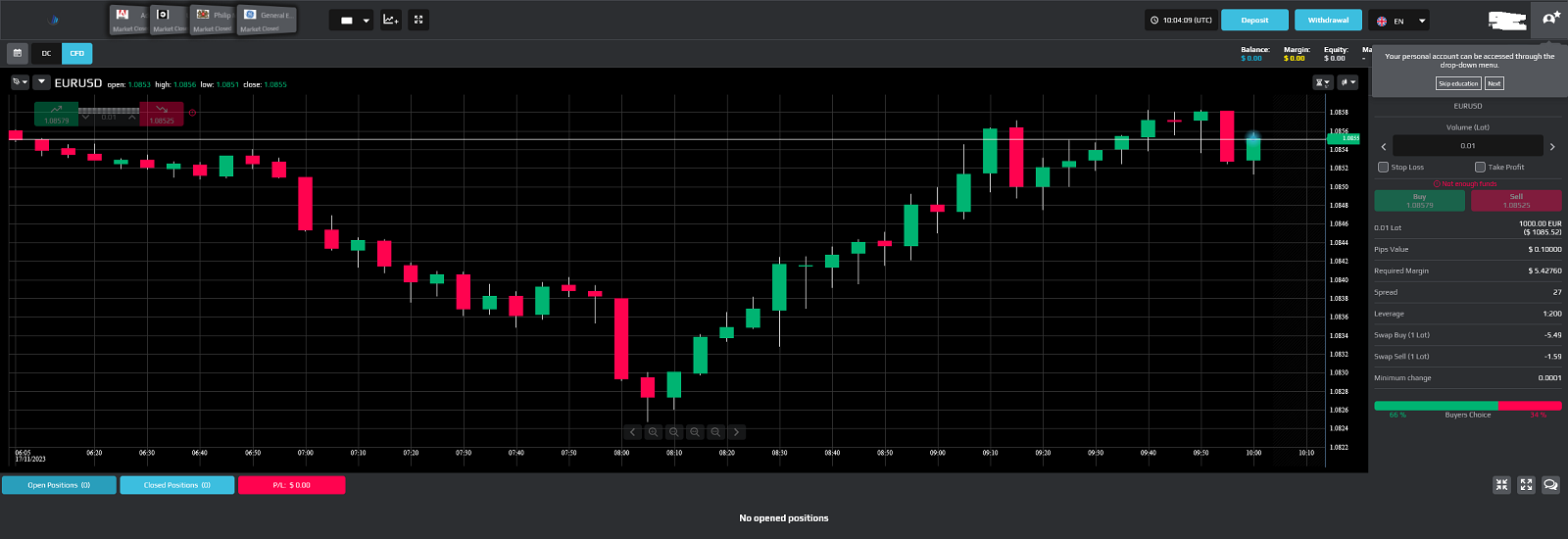Click the Buy 1.08579 panel button
The image size is (1568, 539).
[x=1419, y=201]
